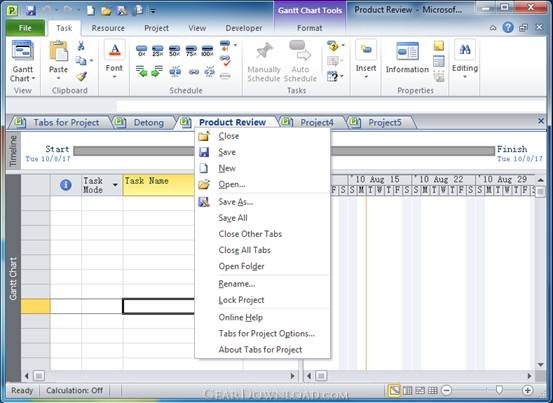Select the Format Painter brush icon

pos(81,77)
